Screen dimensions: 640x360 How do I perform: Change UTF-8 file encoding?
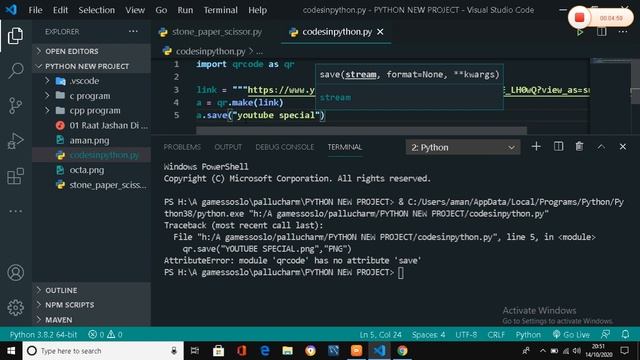click(466, 335)
